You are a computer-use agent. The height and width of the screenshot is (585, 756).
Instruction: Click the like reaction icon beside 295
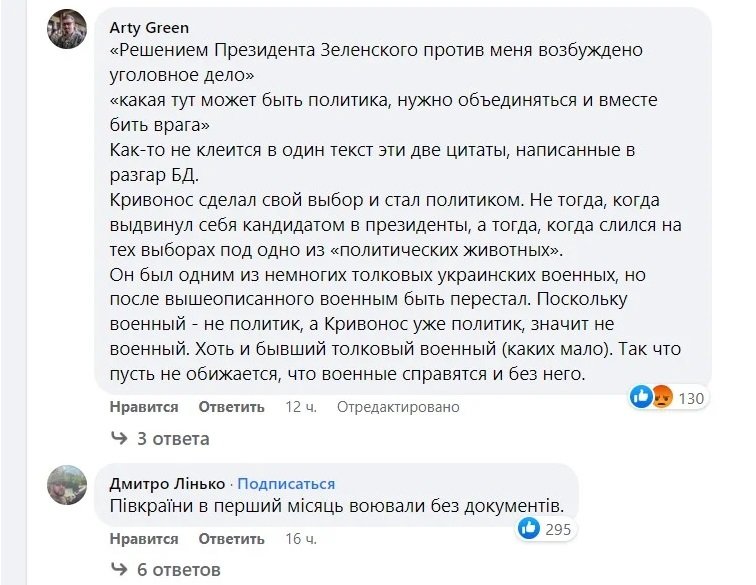coord(529,529)
